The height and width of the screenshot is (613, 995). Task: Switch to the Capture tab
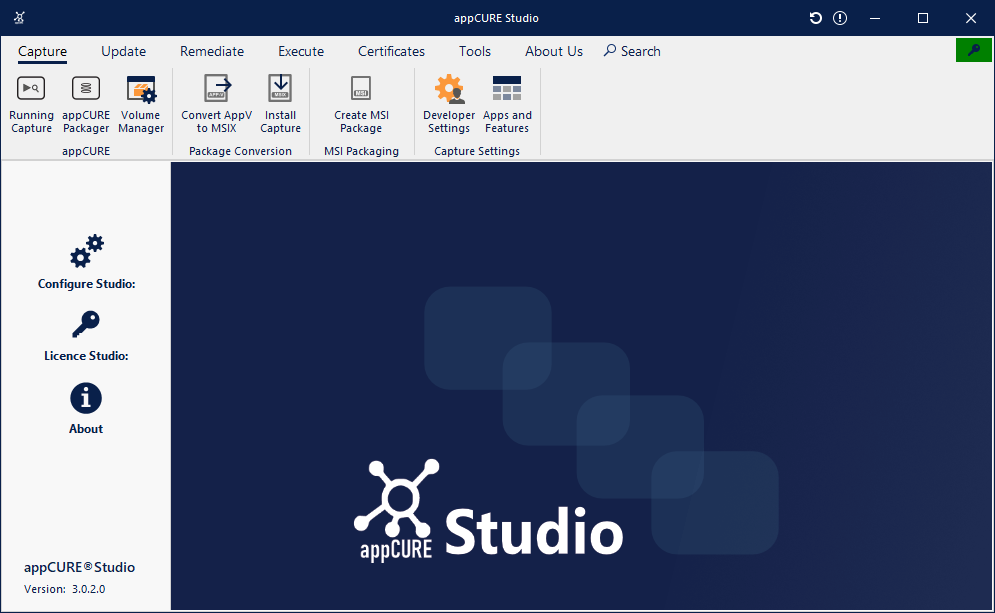pos(43,51)
